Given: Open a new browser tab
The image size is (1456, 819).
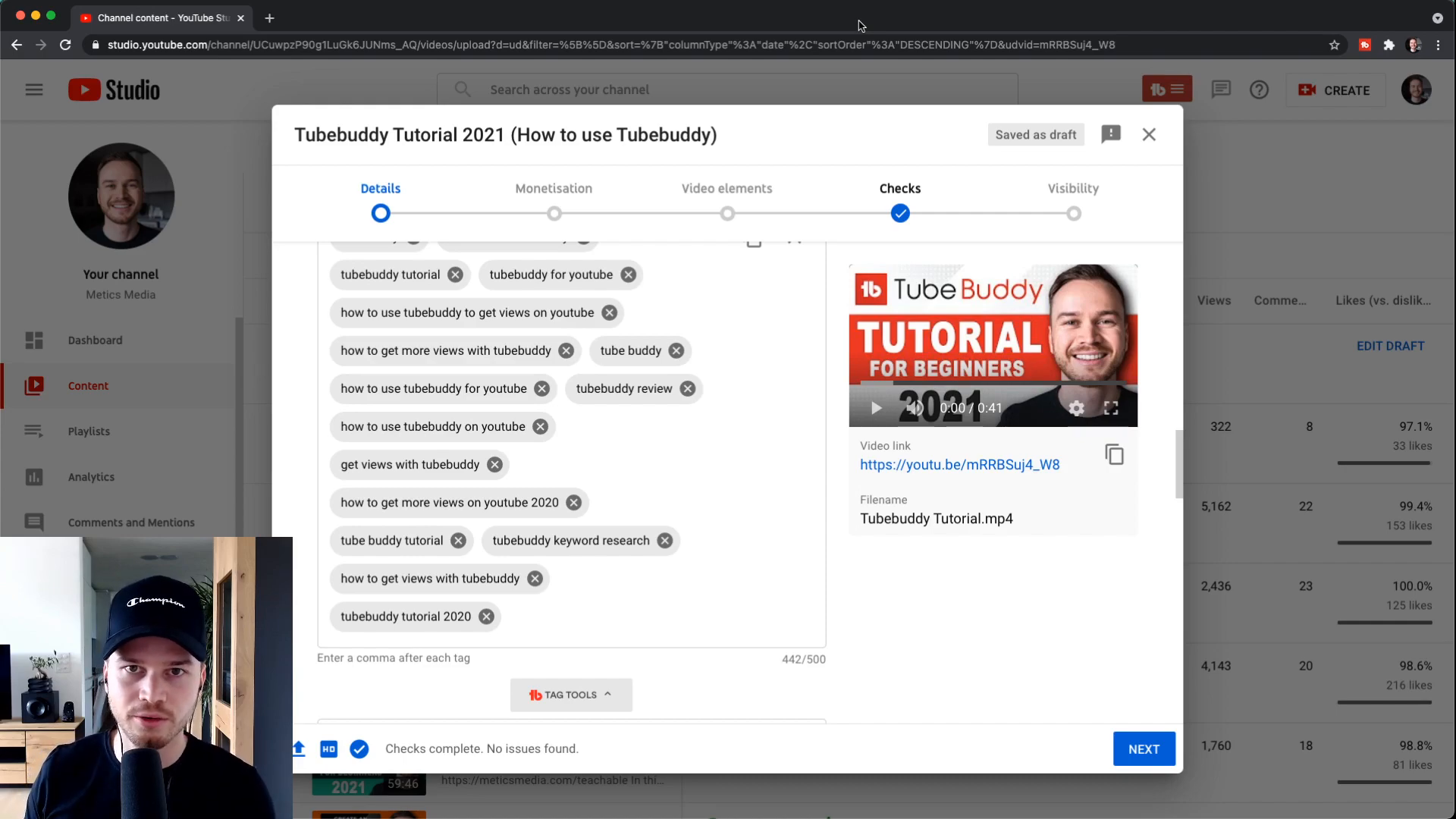Looking at the screenshot, I should (269, 17).
